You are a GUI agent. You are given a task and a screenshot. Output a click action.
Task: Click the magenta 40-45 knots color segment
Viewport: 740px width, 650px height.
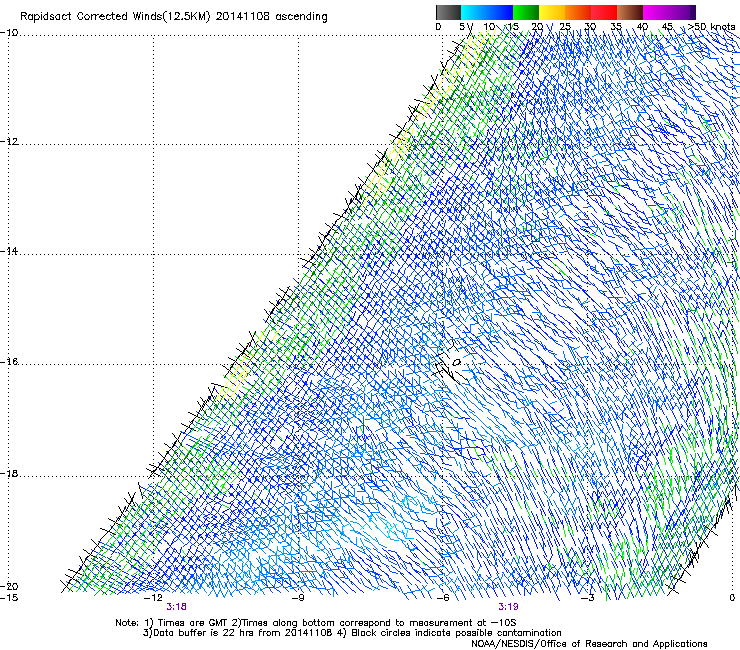click(656, 12)
